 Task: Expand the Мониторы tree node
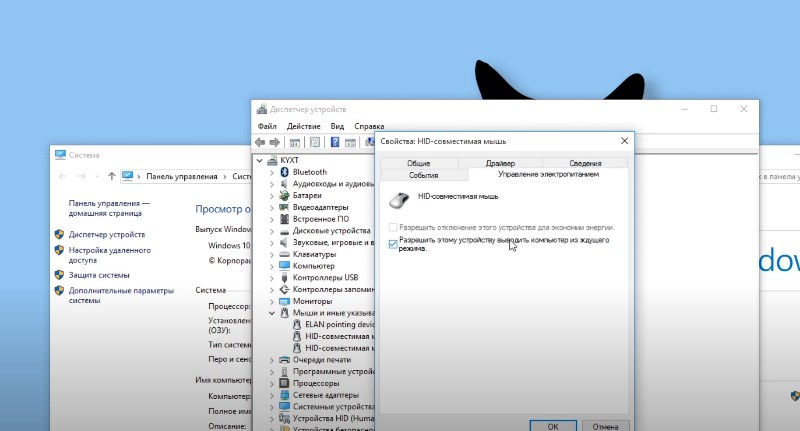click(x=272, y=301)
